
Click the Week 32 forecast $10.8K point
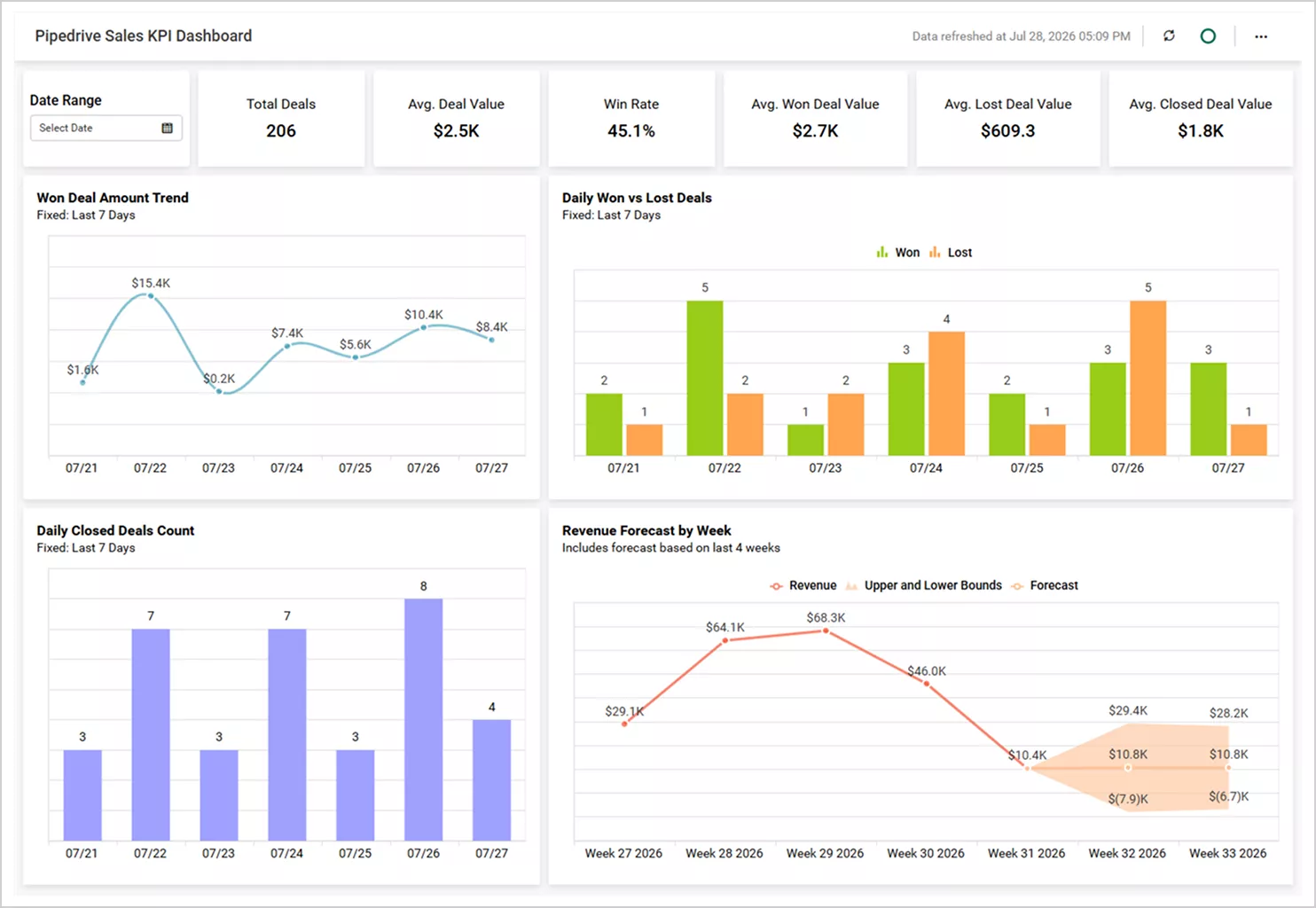1128,768
